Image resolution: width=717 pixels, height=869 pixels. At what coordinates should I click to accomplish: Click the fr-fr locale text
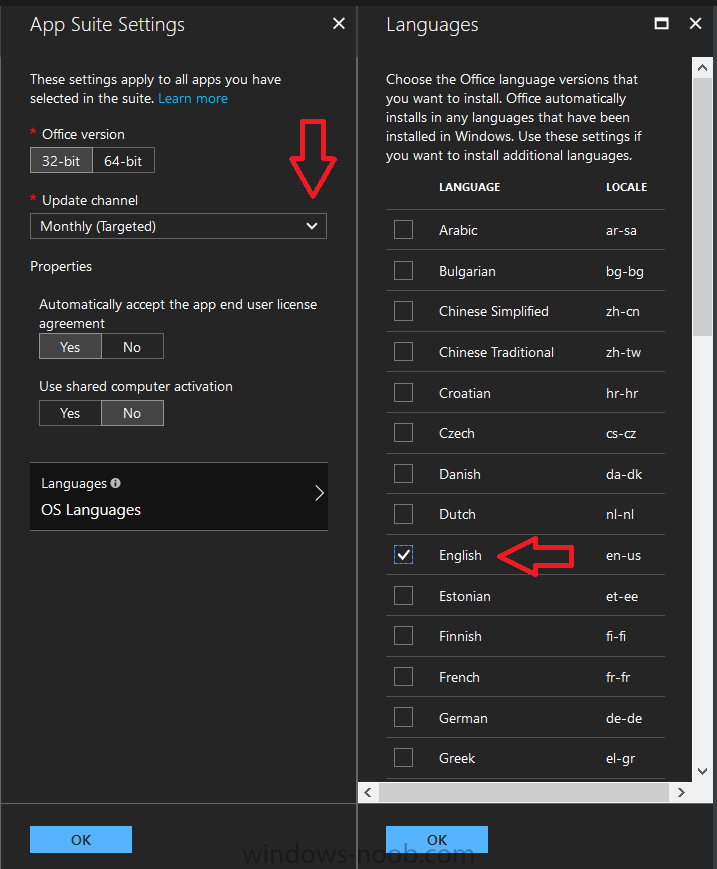(618, 677)
